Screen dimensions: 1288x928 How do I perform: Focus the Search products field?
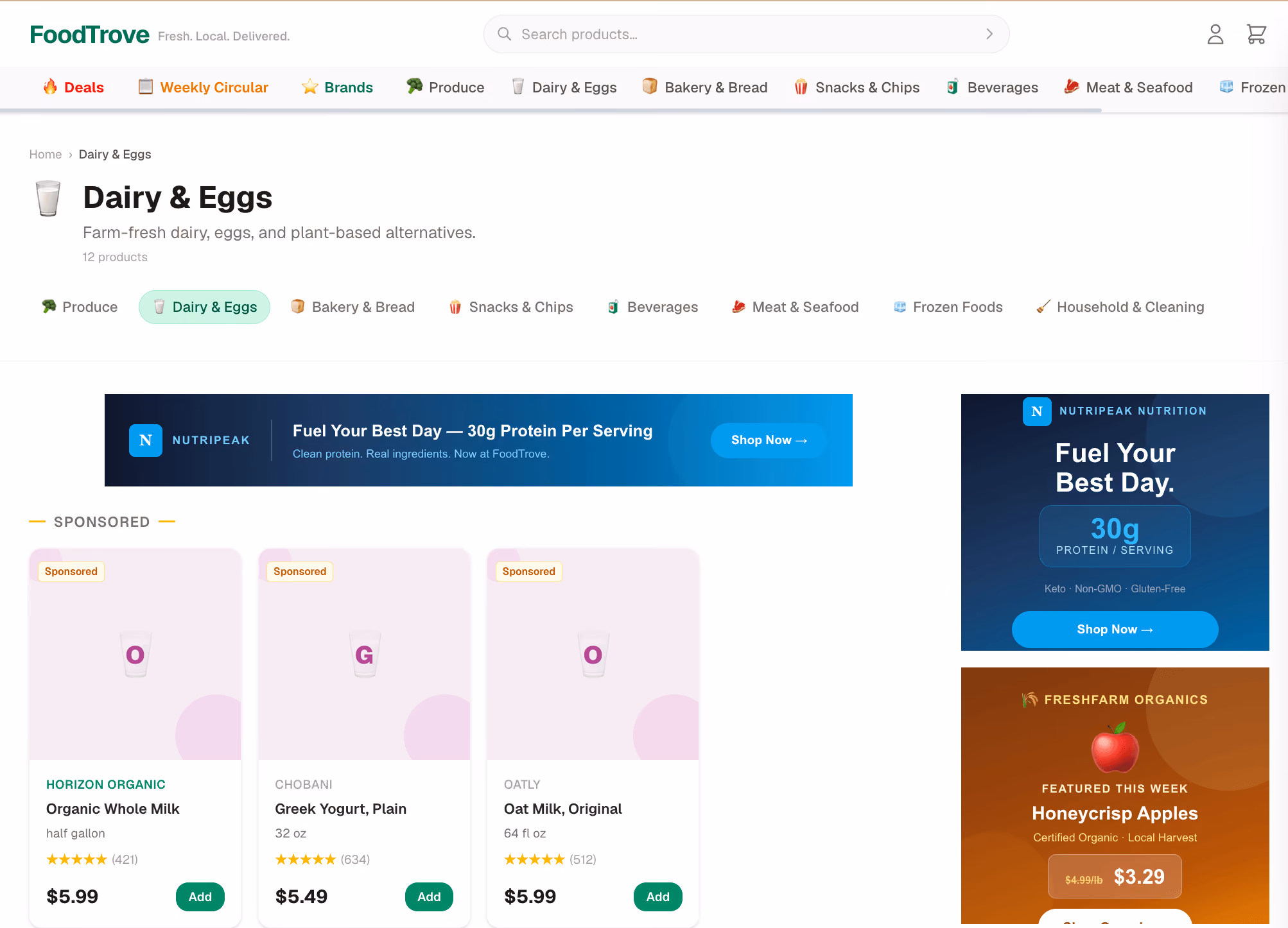click(x=746, y=34)
